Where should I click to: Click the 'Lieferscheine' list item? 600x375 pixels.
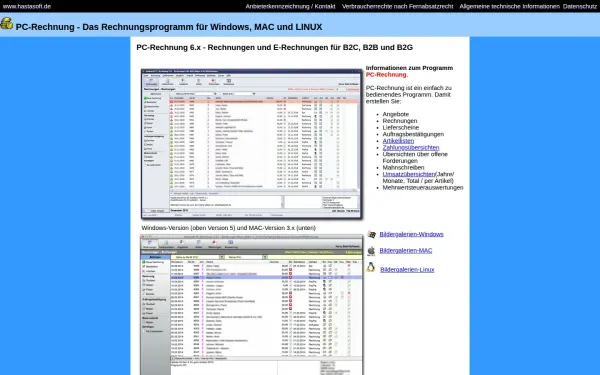click(401, 127)
